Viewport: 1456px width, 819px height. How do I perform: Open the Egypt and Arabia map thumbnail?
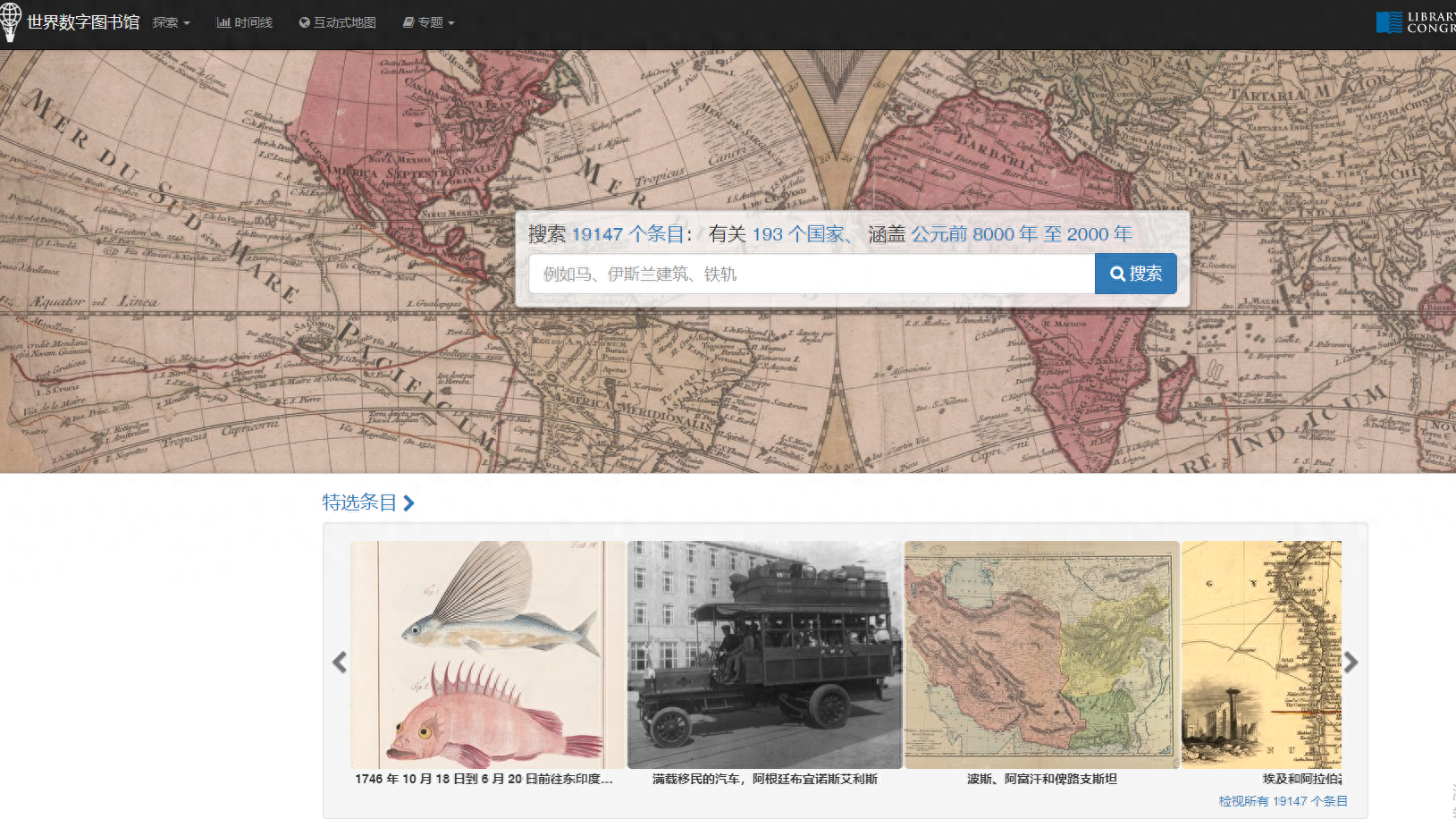(1261, 654)
